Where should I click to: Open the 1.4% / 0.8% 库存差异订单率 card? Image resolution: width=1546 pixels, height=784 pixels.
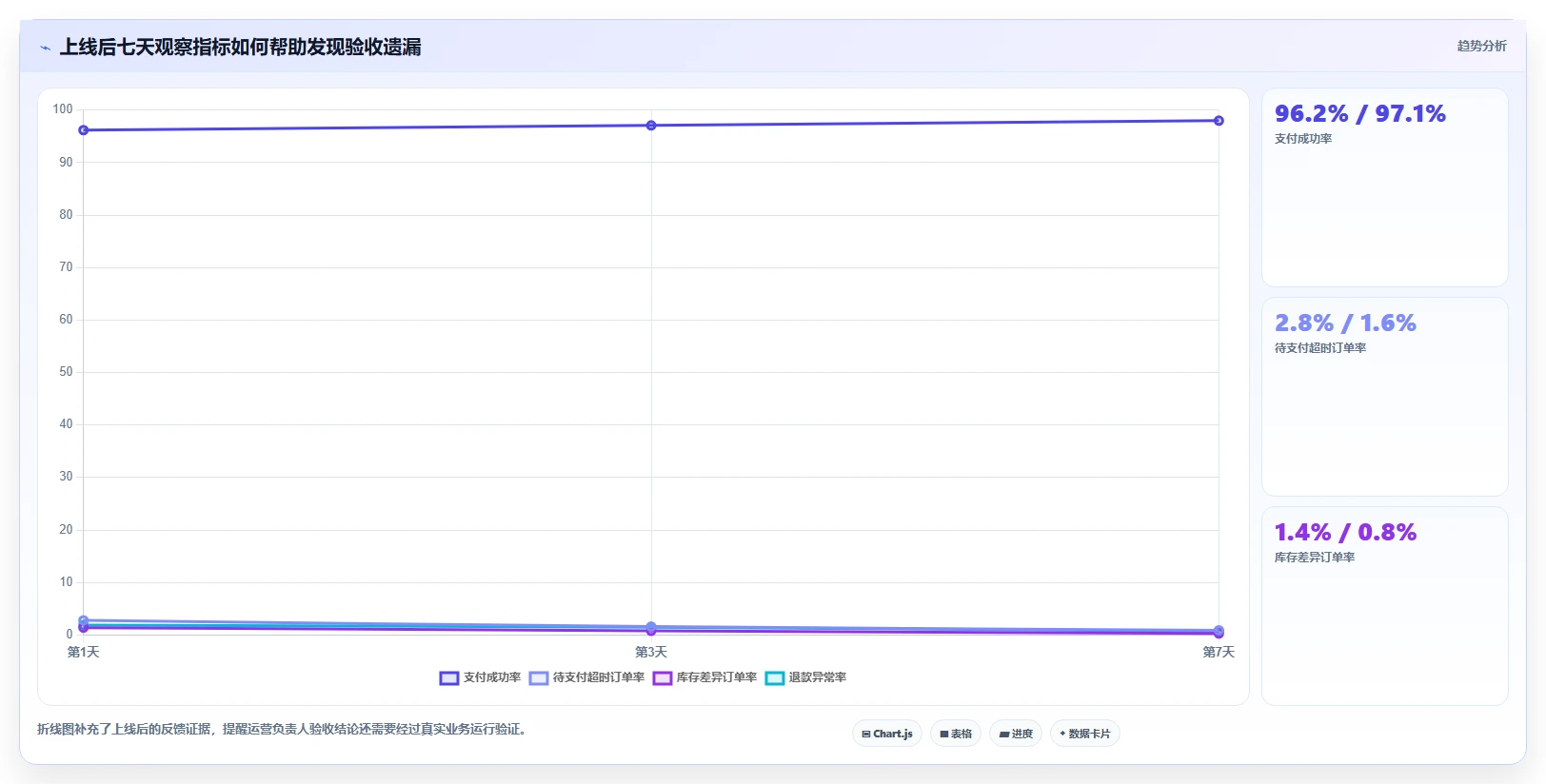(x=1385, y=606)
